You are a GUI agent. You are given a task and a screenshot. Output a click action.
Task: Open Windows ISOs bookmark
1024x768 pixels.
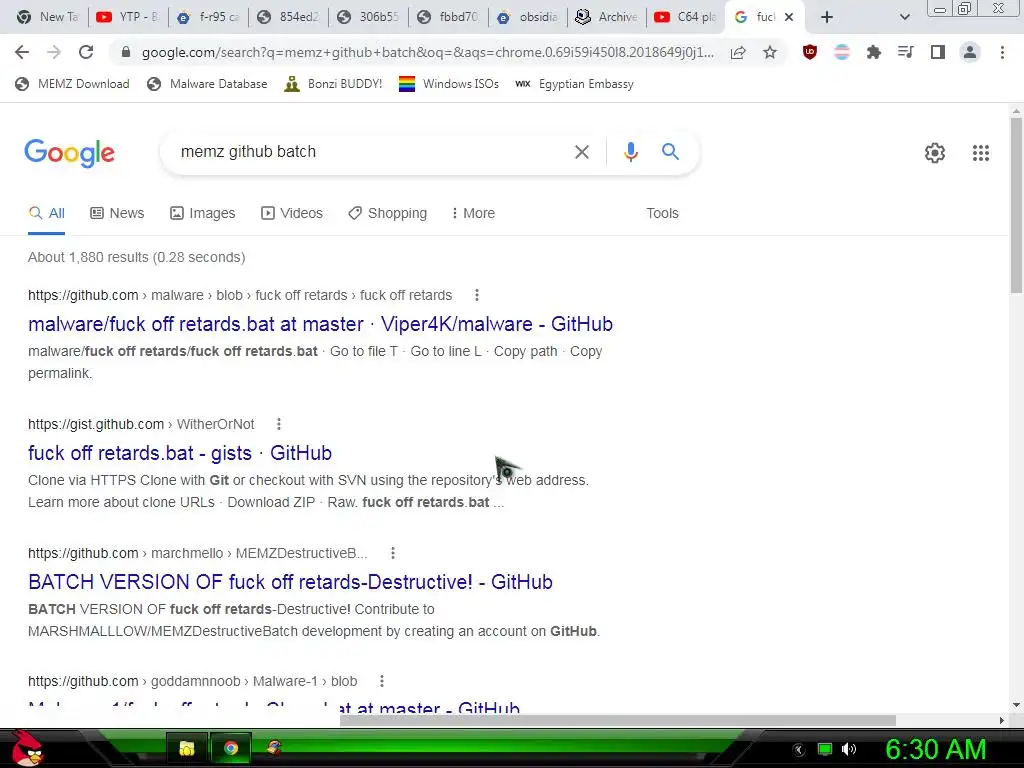[449, 84]
